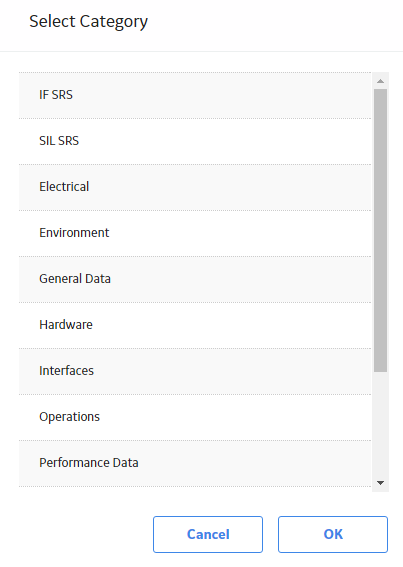Cancel the Select Category dialog
This screenshot has height=567, width=403.
pyautogui.click(x=208, y=534)
